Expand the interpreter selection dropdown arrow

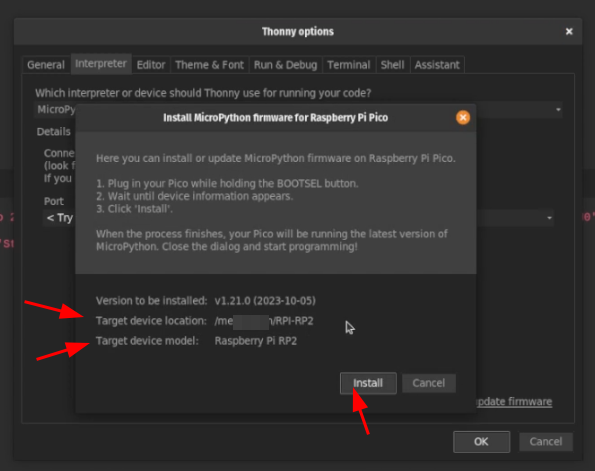[x=558, y=110]
